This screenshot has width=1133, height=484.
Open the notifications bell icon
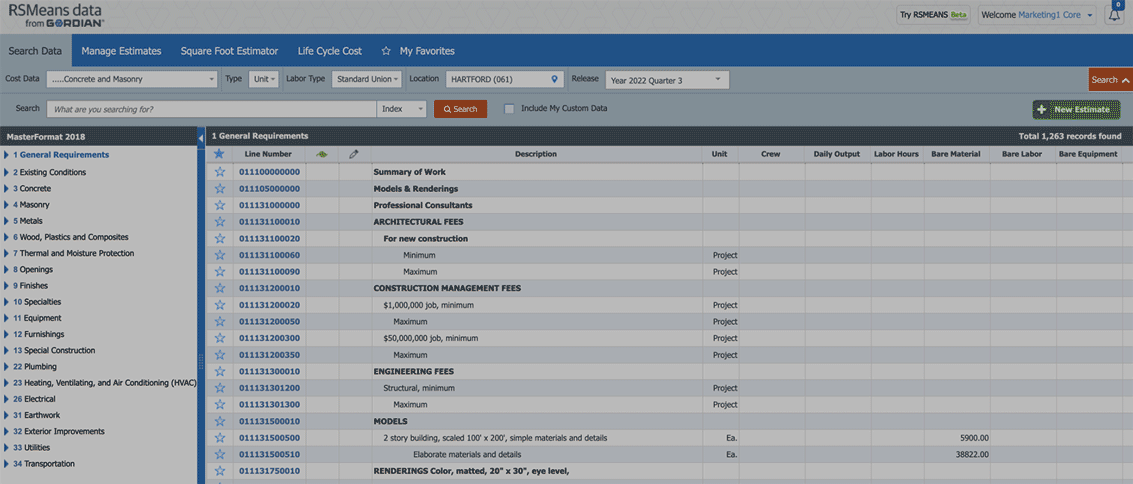(1113, 16)
